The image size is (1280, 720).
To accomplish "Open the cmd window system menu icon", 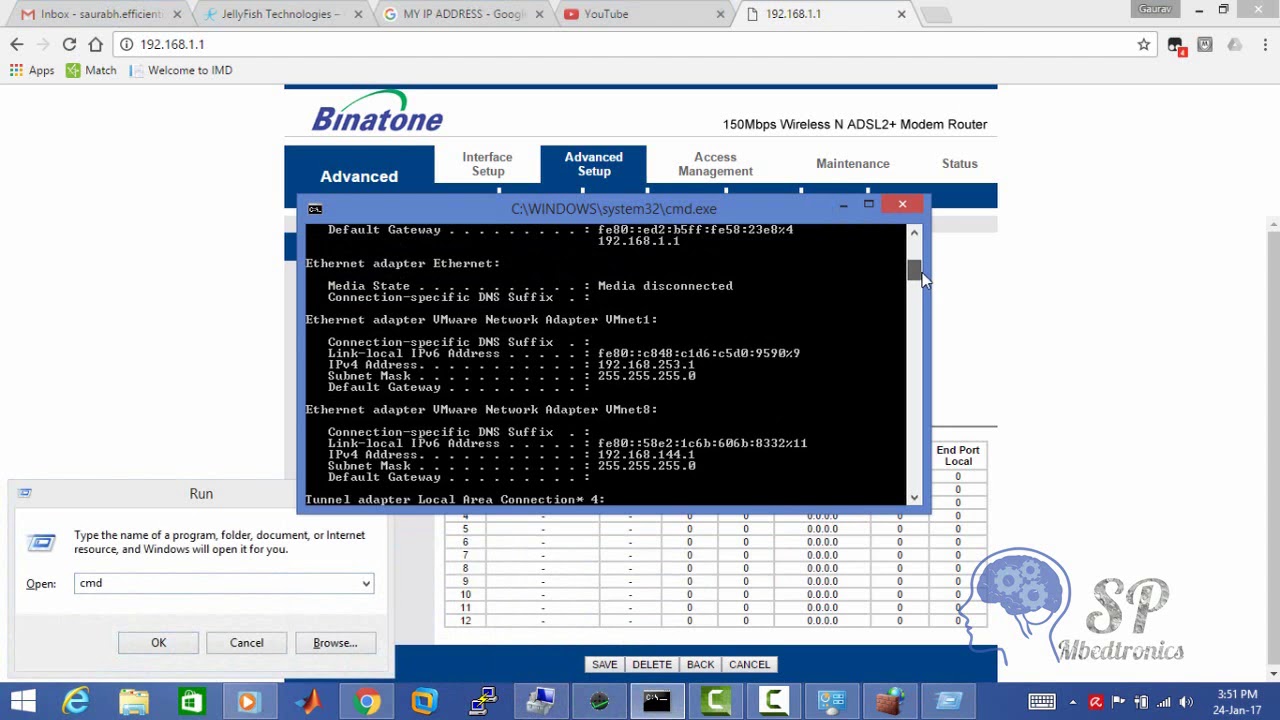I will tap(315, 209).
